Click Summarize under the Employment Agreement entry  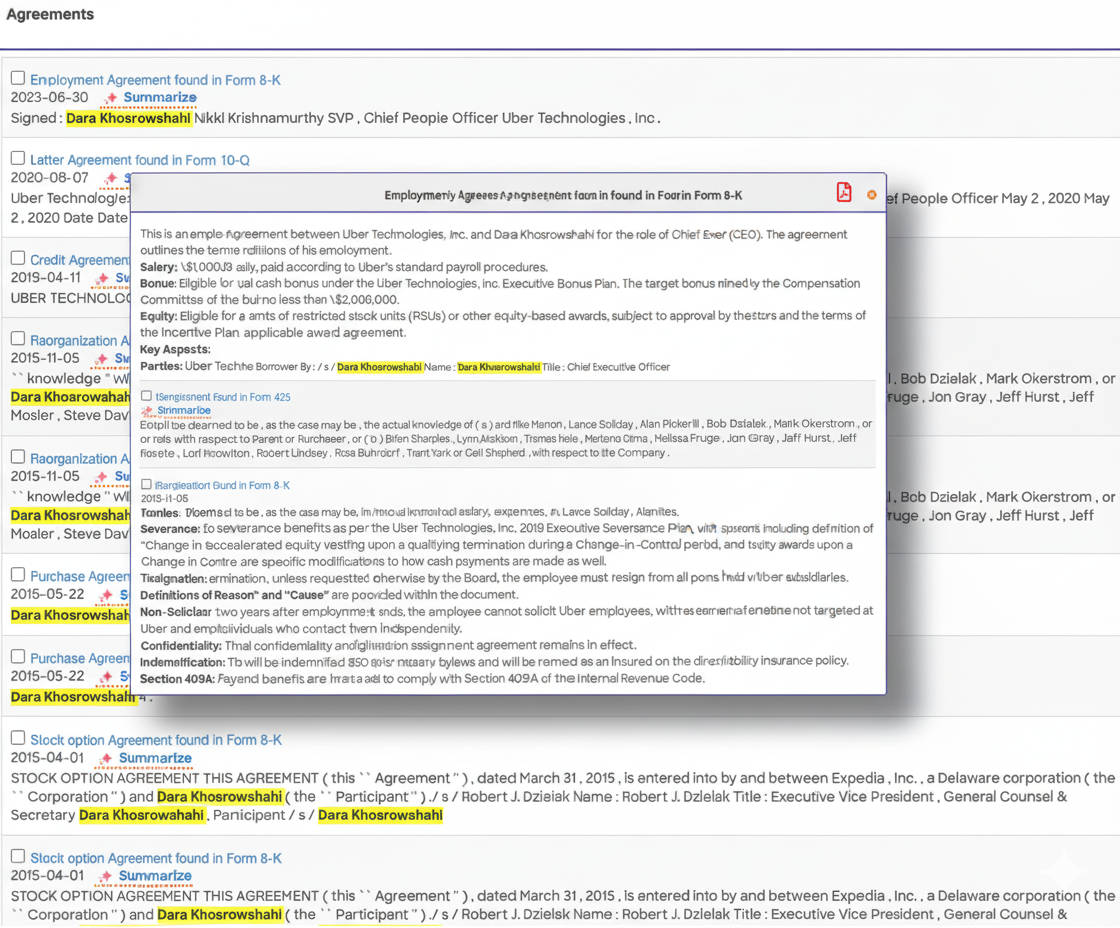[159, 98]
